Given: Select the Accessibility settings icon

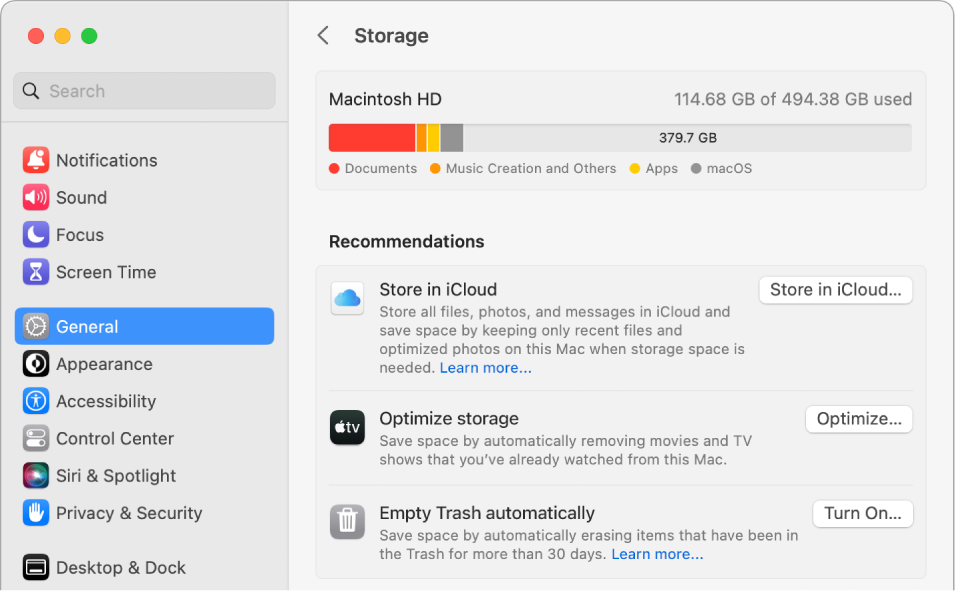Looking at the screenshot, I should [x=36, y=401].
